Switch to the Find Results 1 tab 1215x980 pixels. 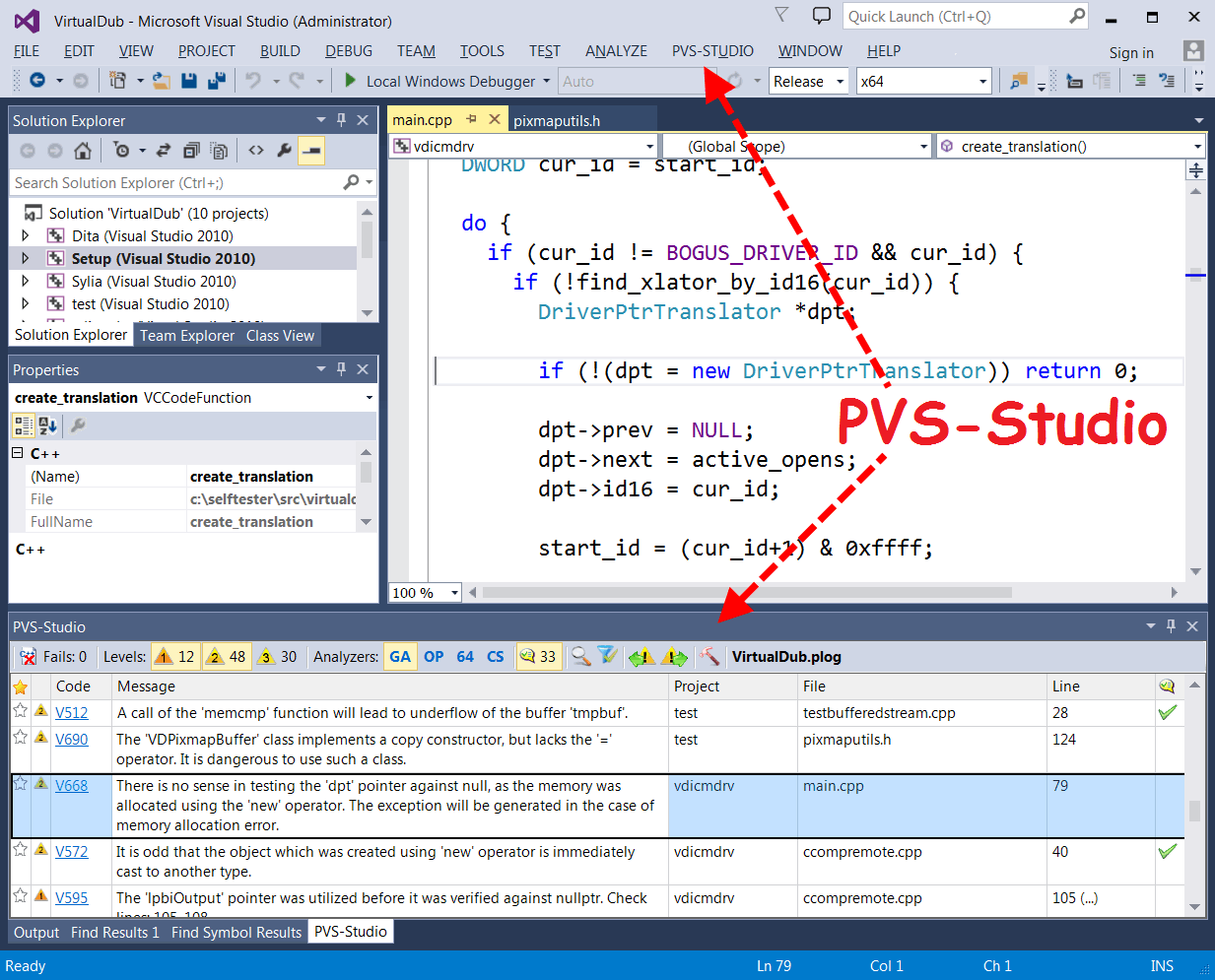[x=115, y=933]
